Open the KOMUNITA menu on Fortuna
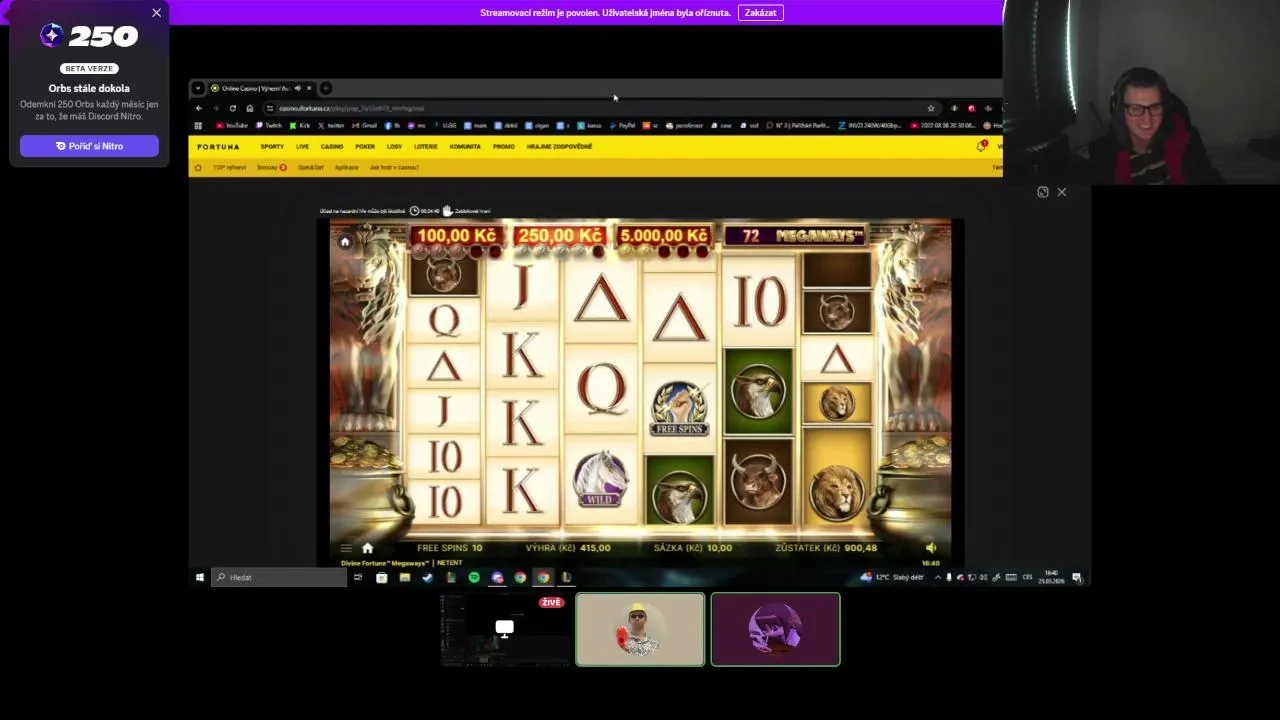This screenshot has height=720, width=1280. [465, 147]
